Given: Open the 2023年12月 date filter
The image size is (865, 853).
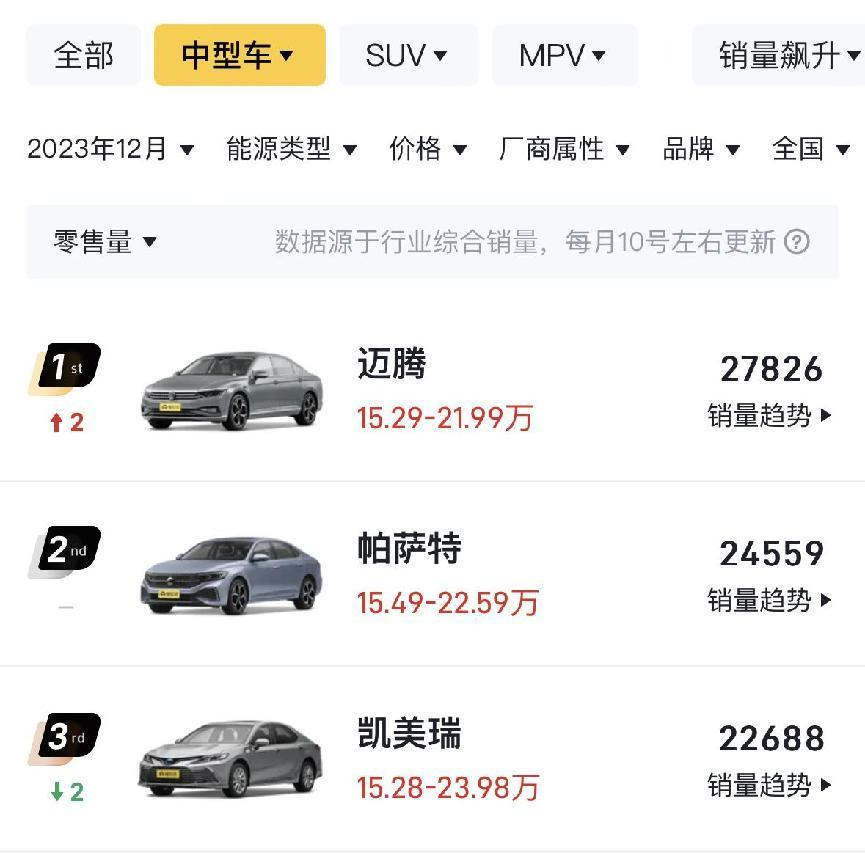Looking at the screenshot, I should pos(110,149).
